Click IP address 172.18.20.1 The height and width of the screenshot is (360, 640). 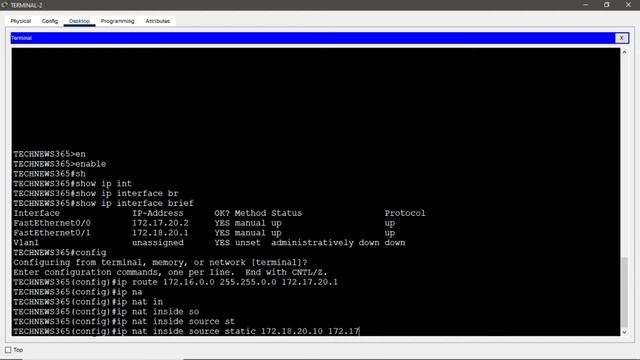point(160,233)
